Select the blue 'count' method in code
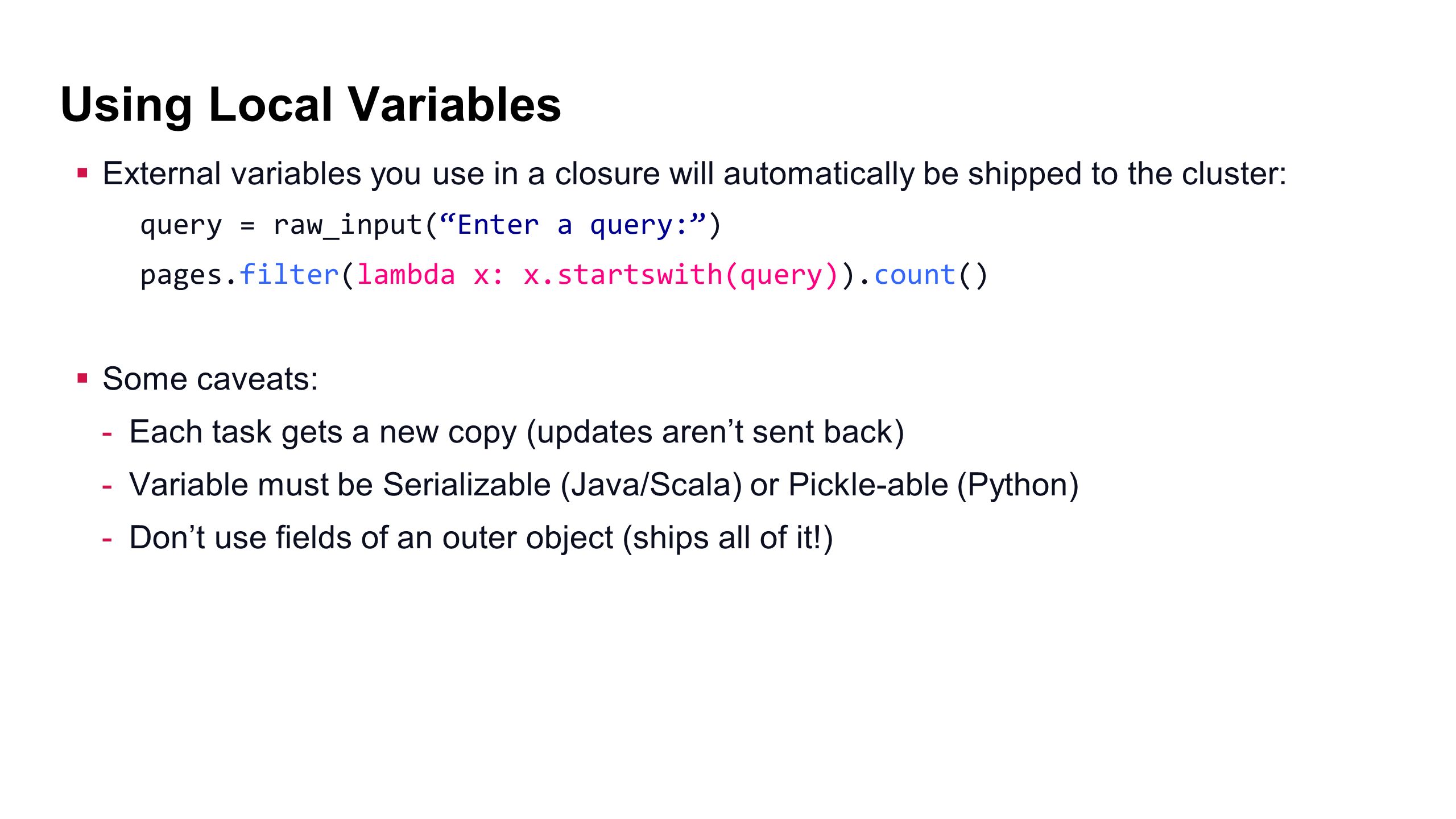Screen dimensions: 1456x819 tap(915, 275)
